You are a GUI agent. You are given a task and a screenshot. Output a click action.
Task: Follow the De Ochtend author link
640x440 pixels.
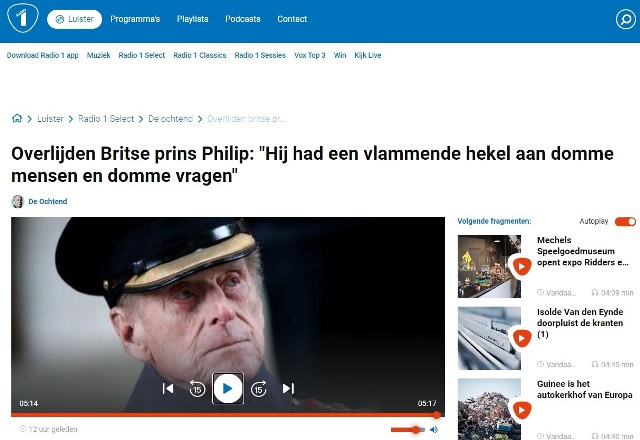click(x=48, y=201)
